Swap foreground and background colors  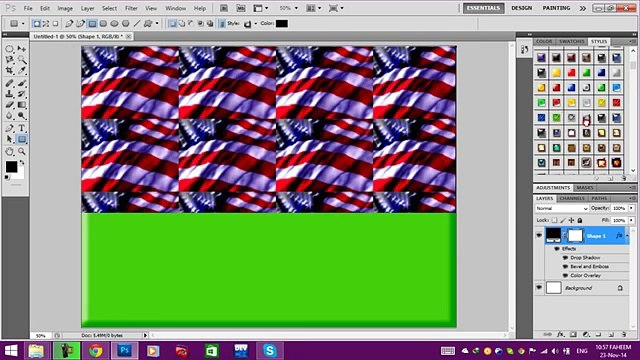click(22, 162)
